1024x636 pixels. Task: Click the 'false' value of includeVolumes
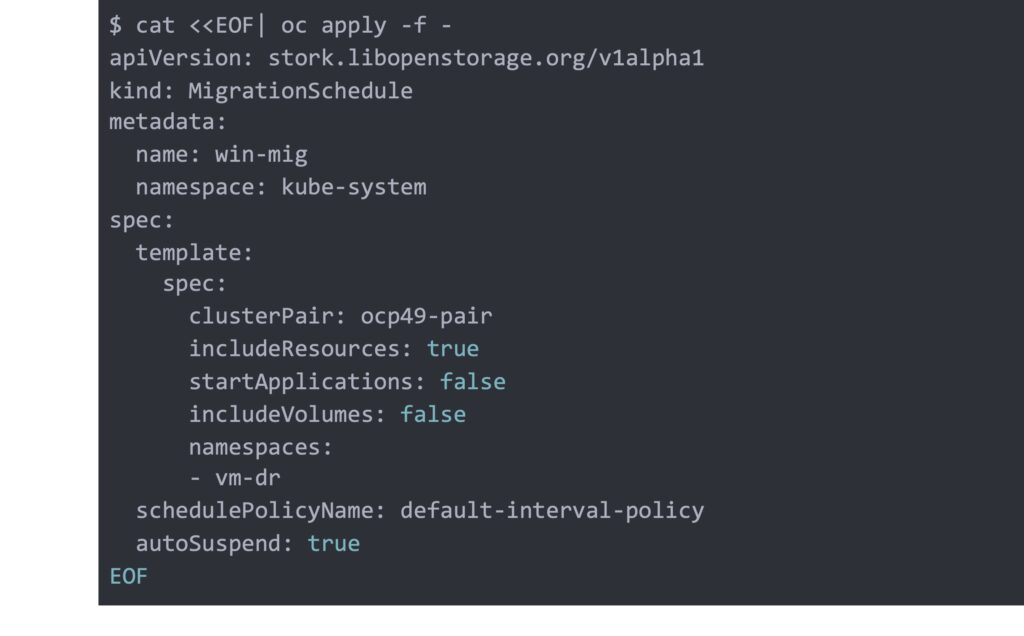coord(433,414)
